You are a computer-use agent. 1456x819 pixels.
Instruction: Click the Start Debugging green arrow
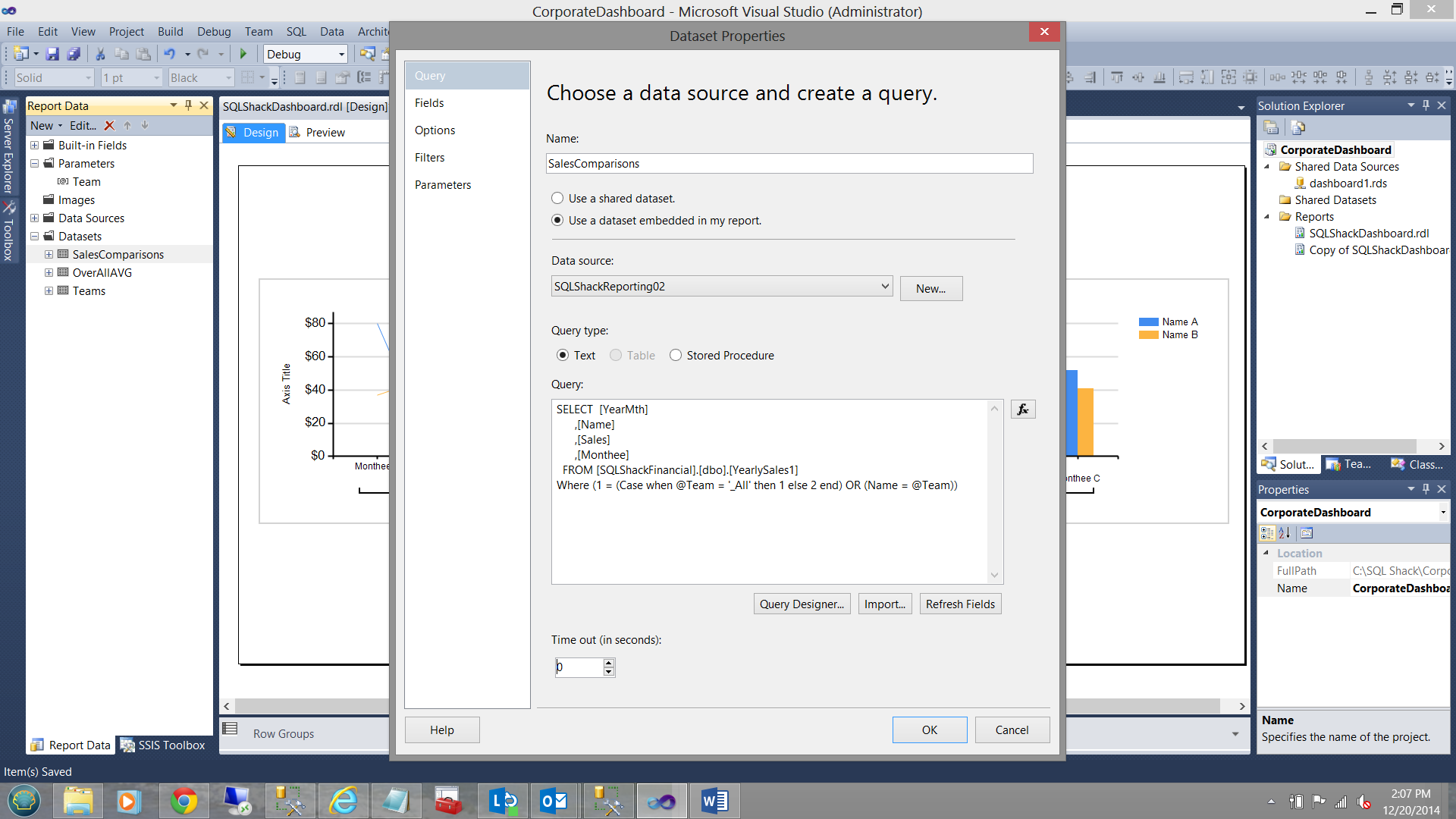[x=243, y=54]
